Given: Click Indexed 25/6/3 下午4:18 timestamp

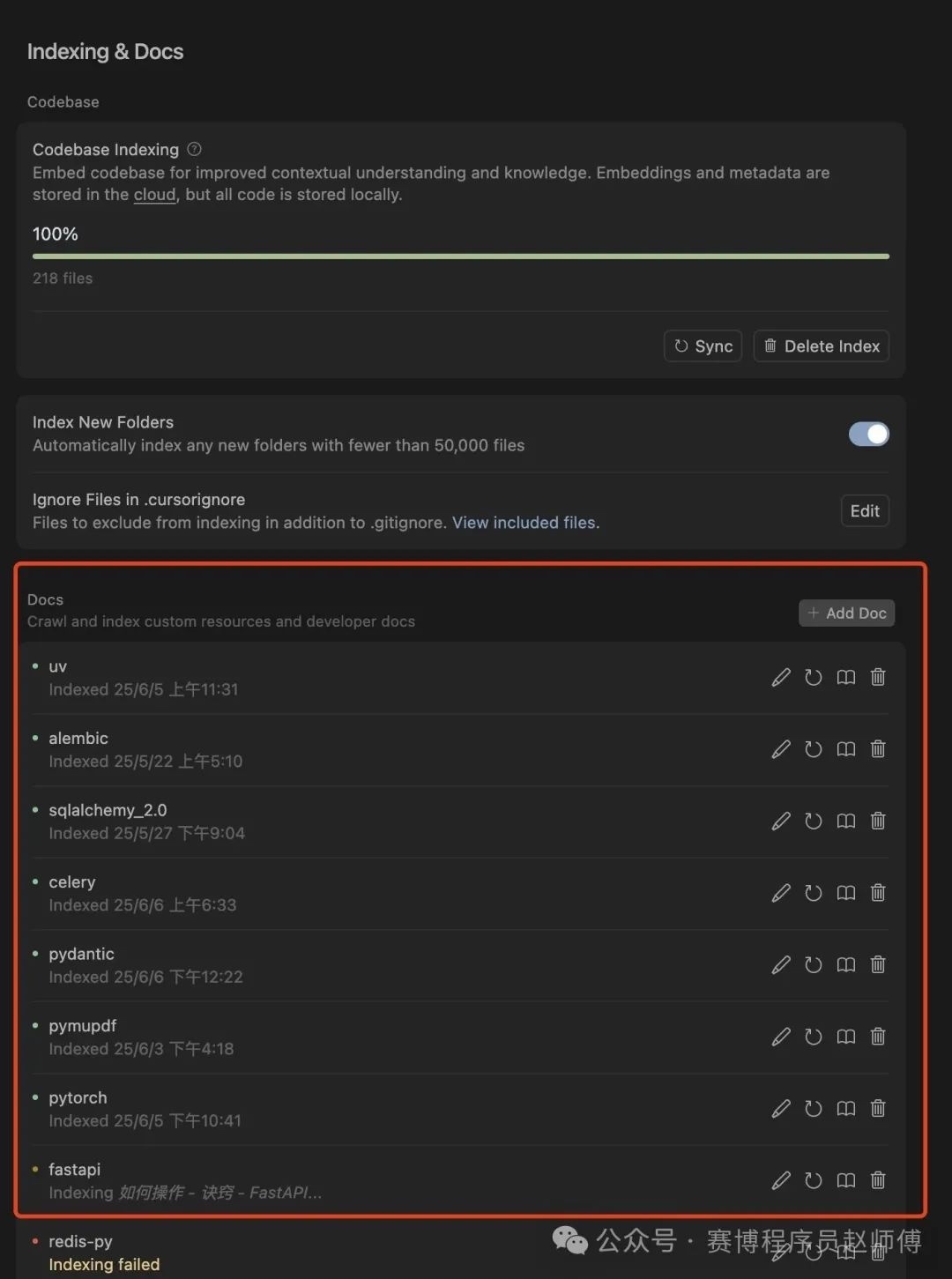Looking at the screenshot, I should coord(142,1049).
